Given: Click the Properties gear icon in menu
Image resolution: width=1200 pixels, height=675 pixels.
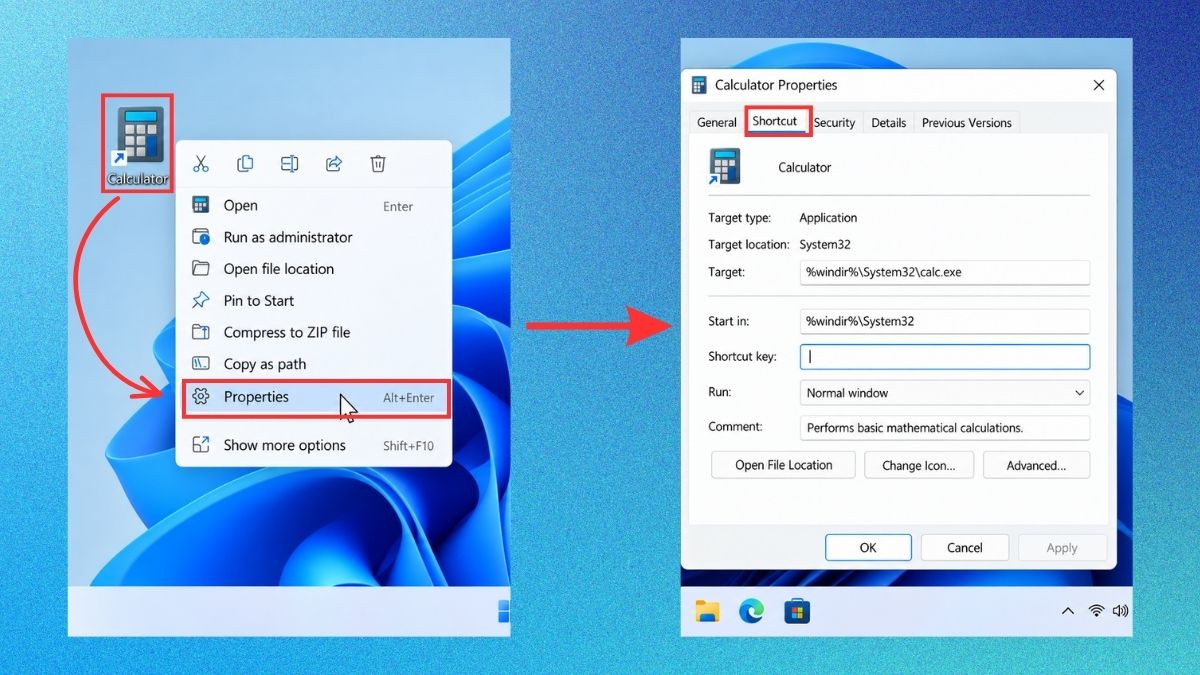Looking at the screenshot, I should click(x=201, y=397).
